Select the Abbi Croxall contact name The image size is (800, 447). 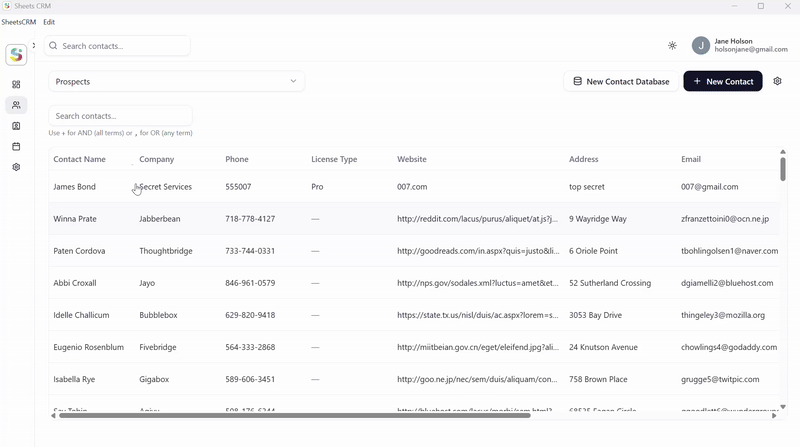(x=75, y=283)
